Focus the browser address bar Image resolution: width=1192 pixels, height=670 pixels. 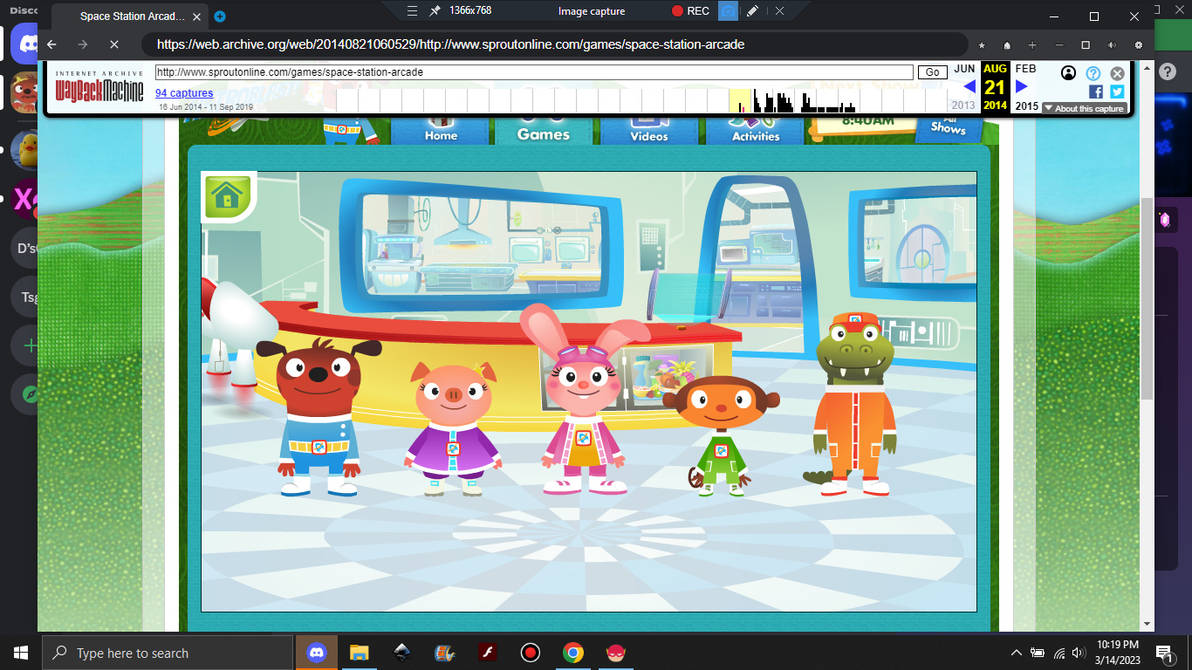click(555, 44)
